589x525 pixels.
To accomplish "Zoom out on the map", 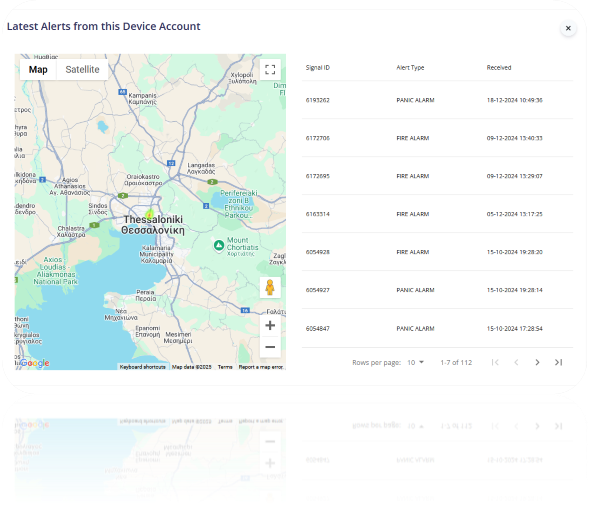I will 270,347.
